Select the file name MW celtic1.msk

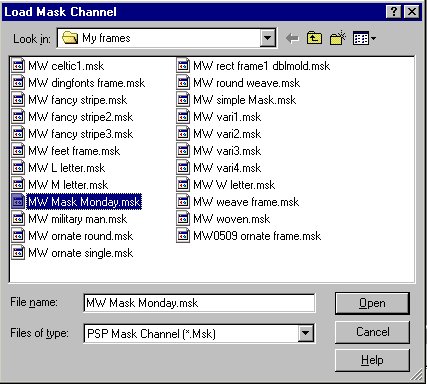coord(66,66)
